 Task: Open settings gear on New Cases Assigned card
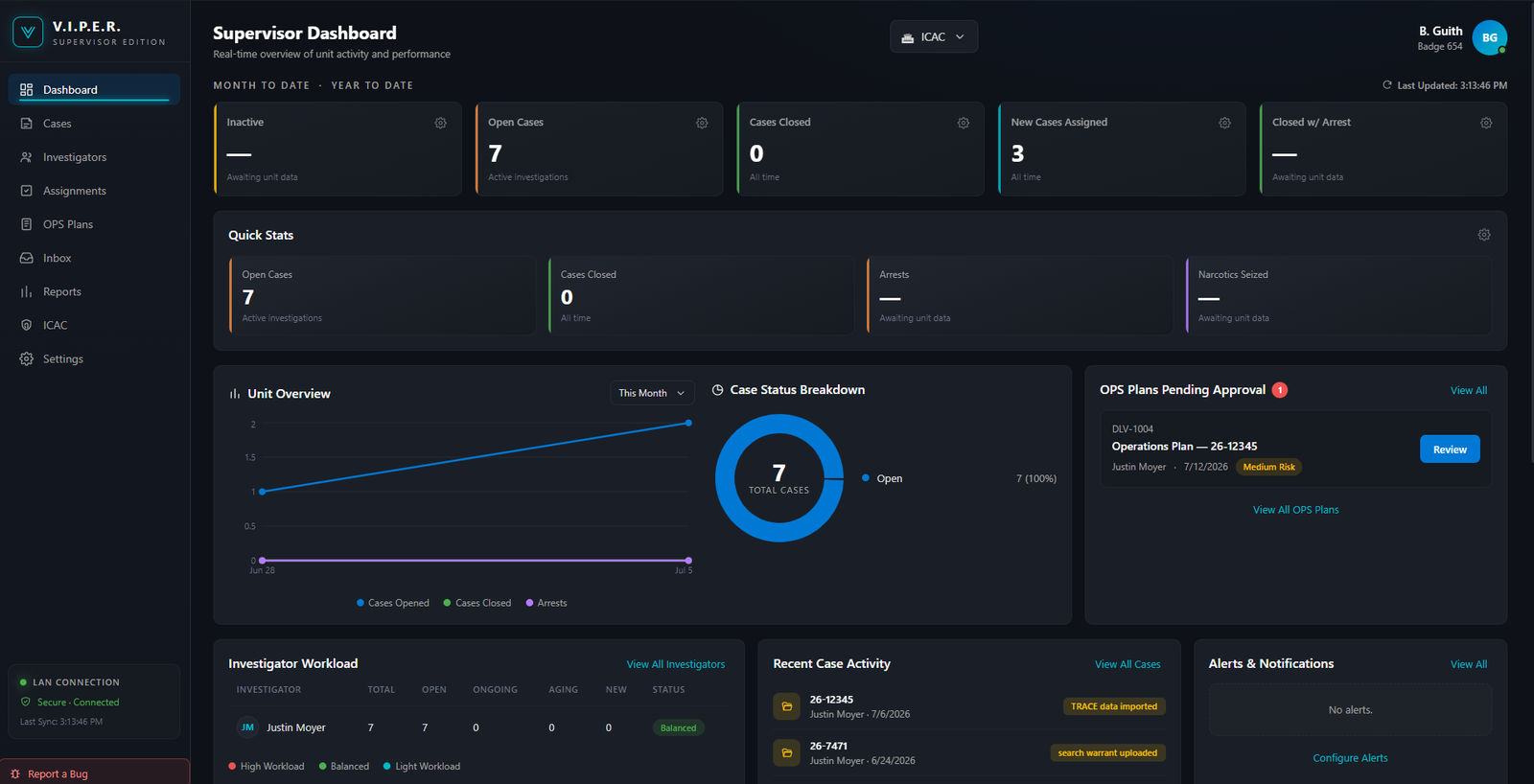tap(1224, 123)
